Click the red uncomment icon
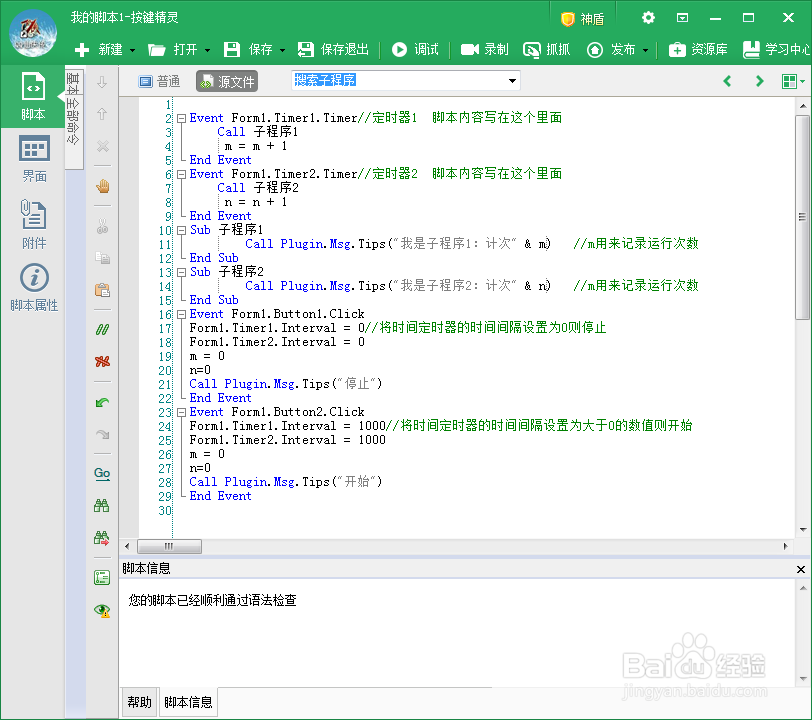 pyautogui.click(x=102, y=361)
